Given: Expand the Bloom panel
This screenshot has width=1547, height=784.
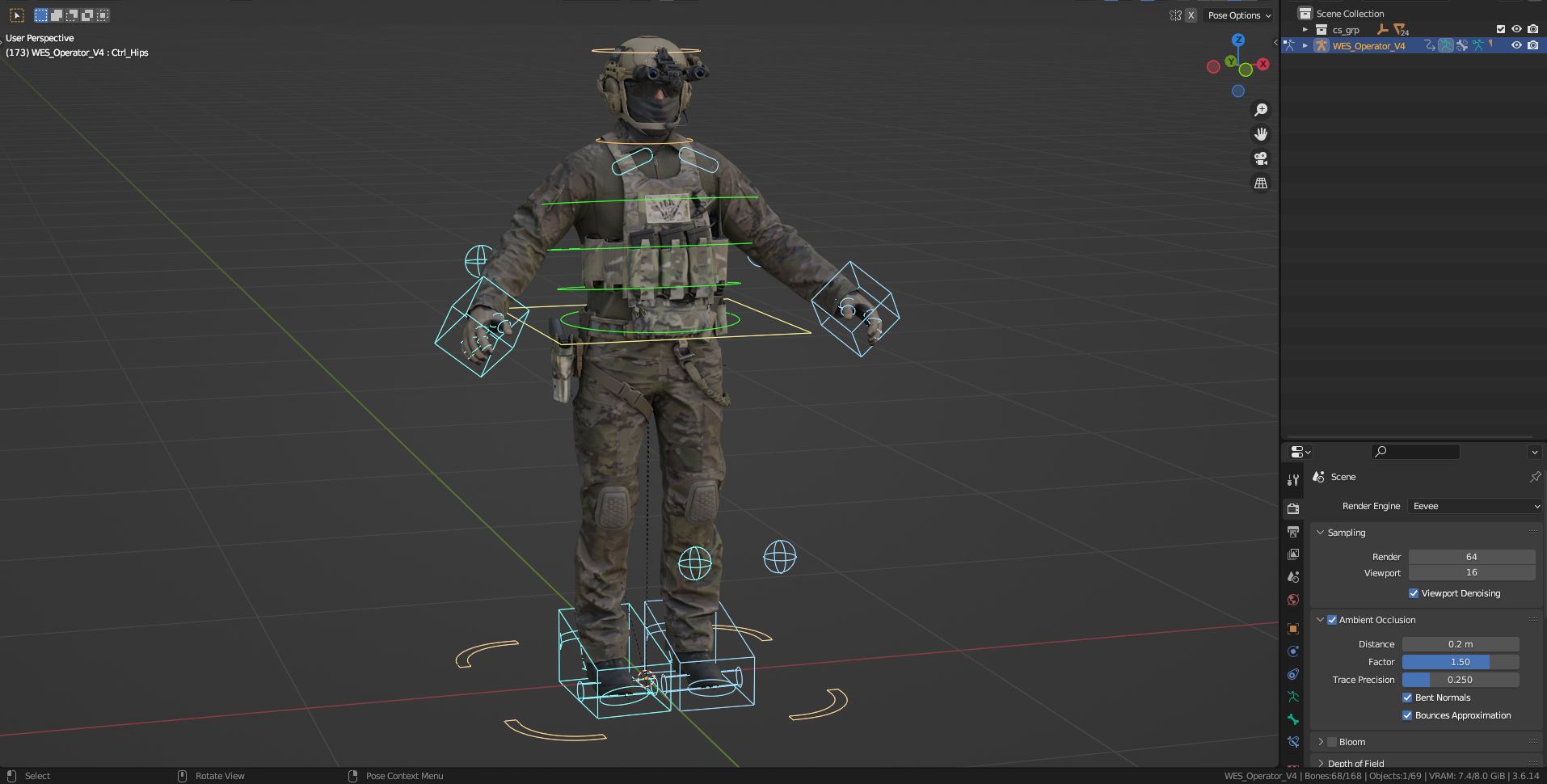Looking at the screenshot, I should (x=1321, y=742).
